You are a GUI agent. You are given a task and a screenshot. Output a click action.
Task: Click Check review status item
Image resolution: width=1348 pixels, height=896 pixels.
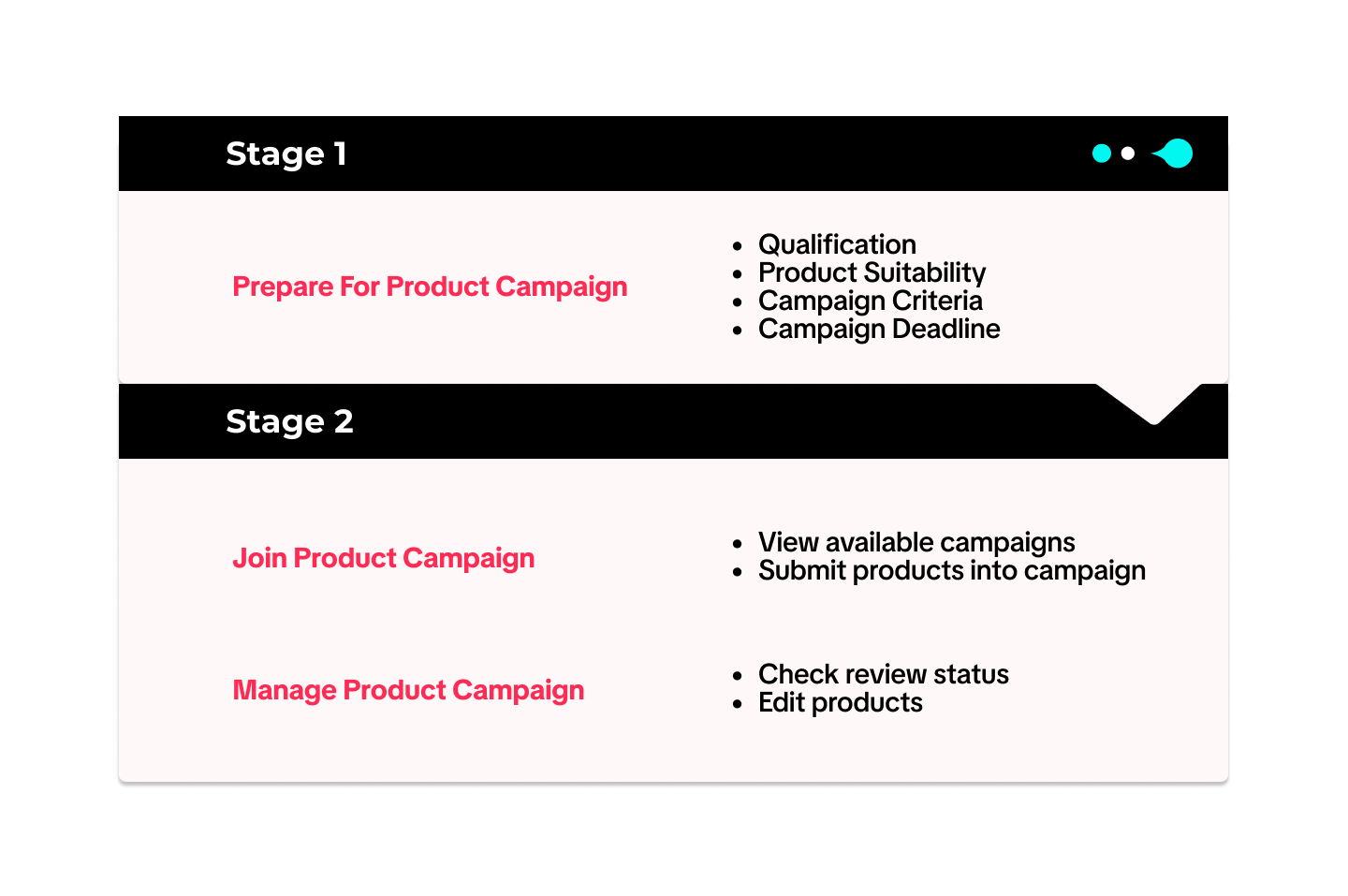[x=883, y=674]
